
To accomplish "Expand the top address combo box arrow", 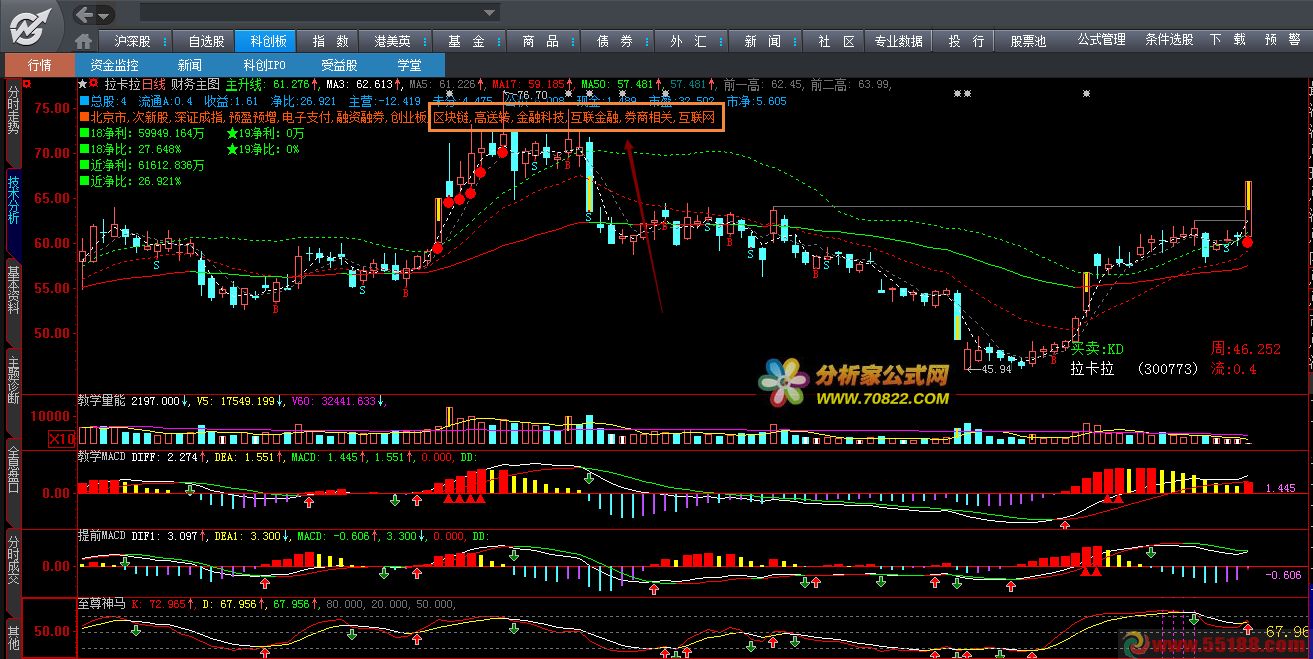I will pyautogui.click(x=490, y=13).
